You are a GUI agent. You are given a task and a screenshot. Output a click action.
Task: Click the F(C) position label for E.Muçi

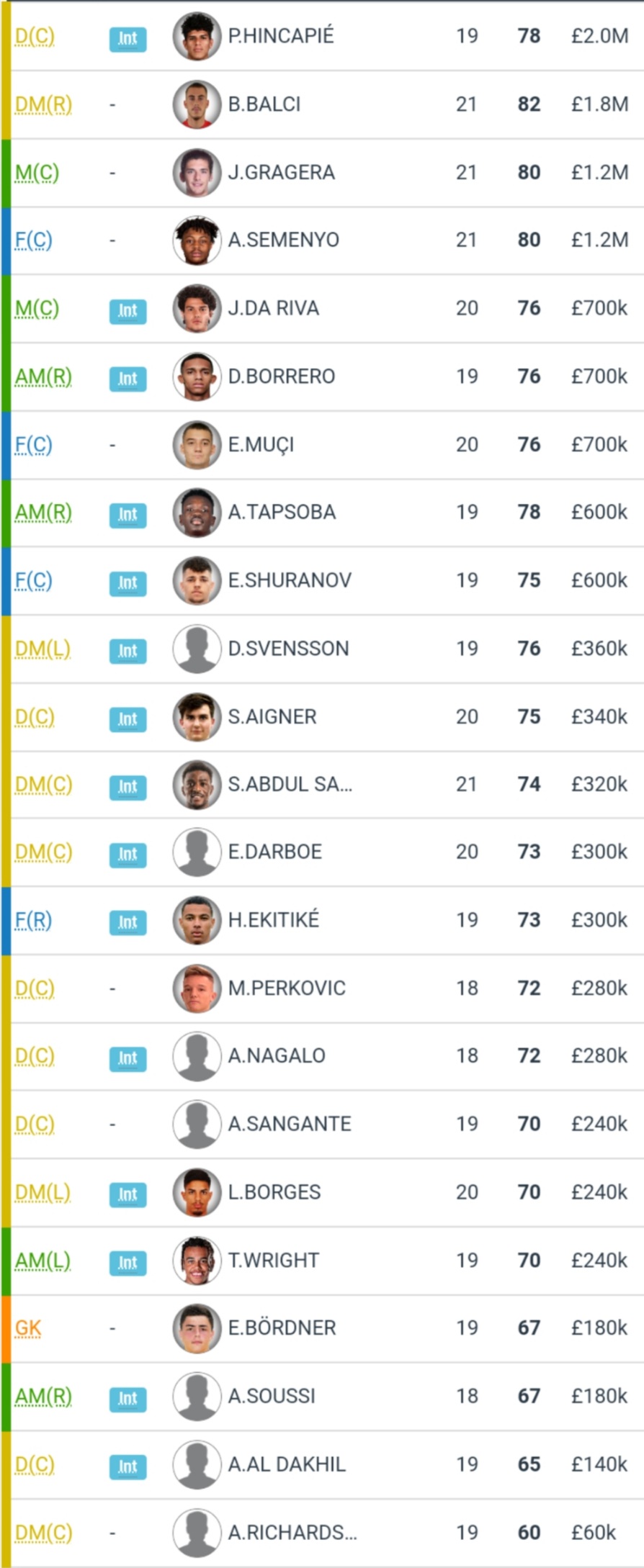point(33,444)
